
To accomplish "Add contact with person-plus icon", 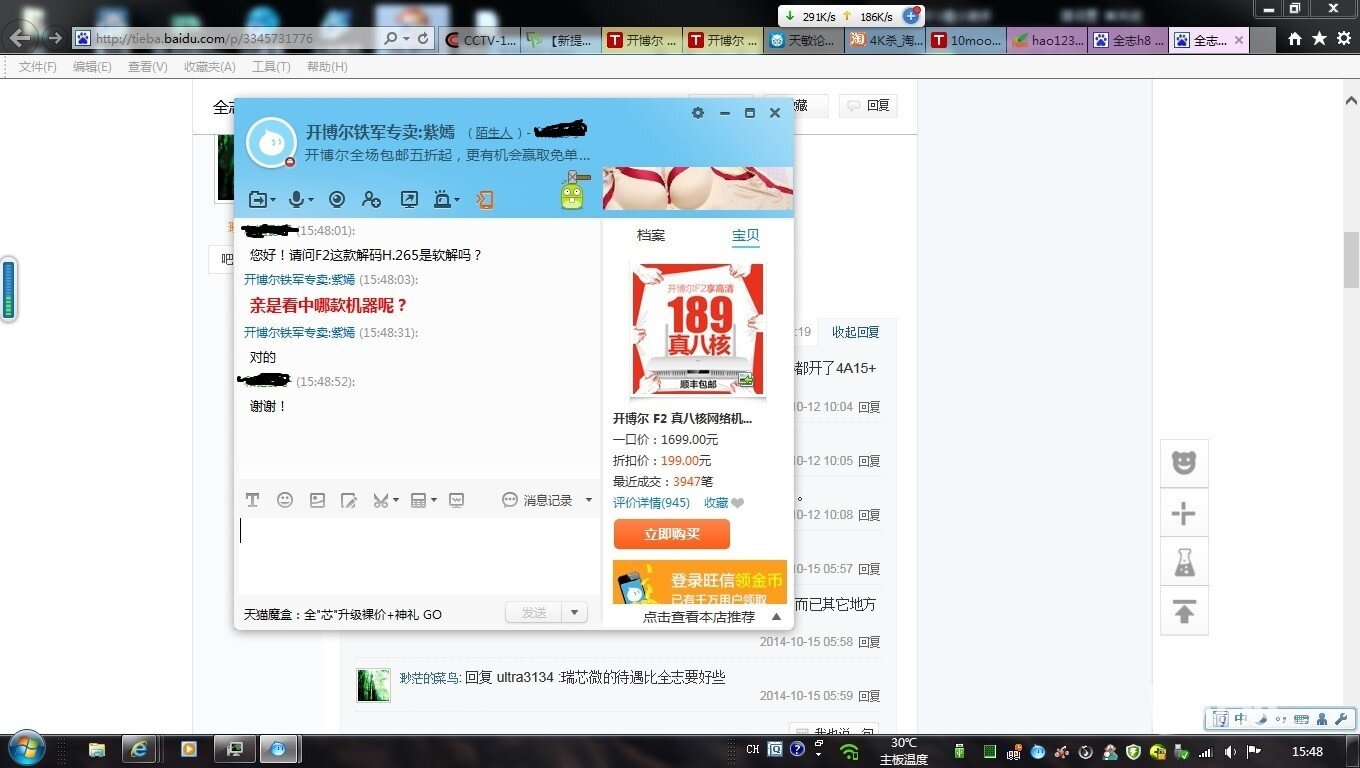I will click(x=371, y=200).
